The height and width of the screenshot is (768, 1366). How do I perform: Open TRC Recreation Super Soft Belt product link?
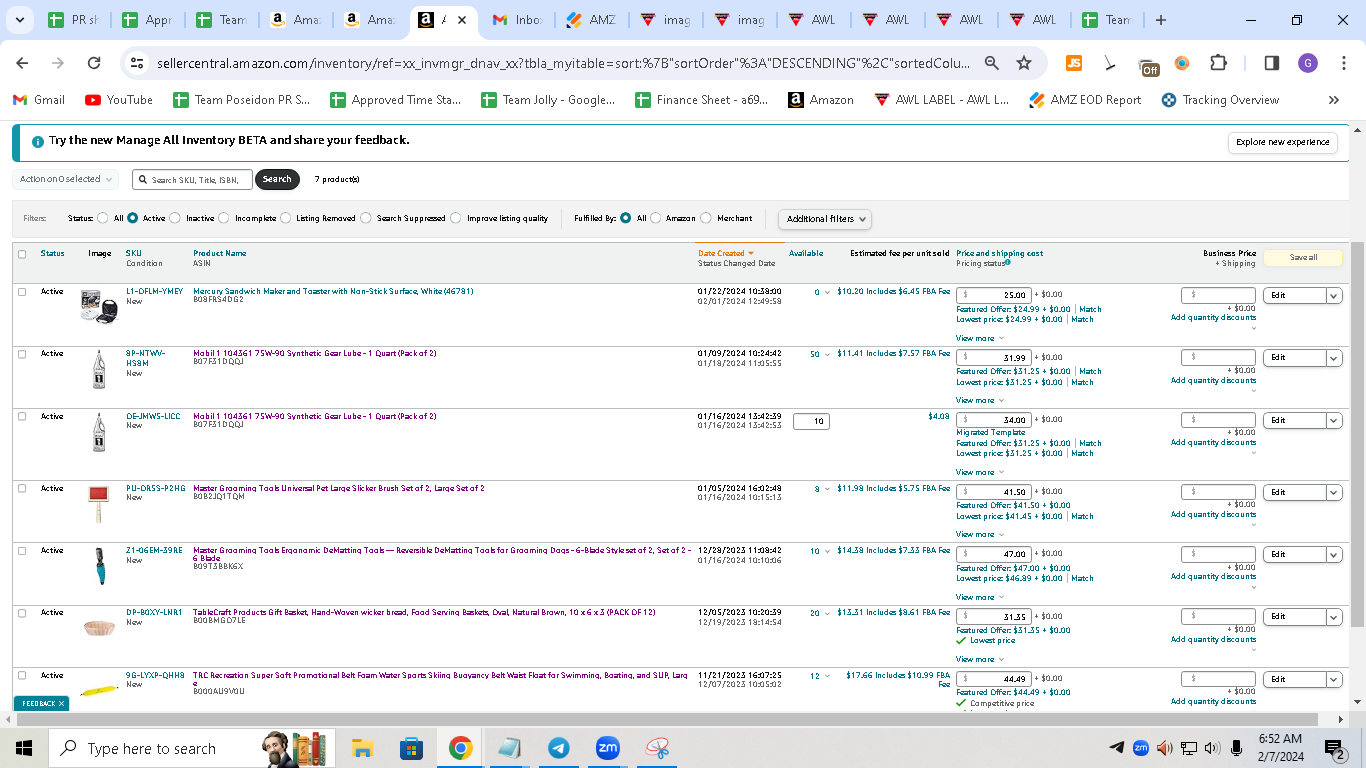coord(441,680)
